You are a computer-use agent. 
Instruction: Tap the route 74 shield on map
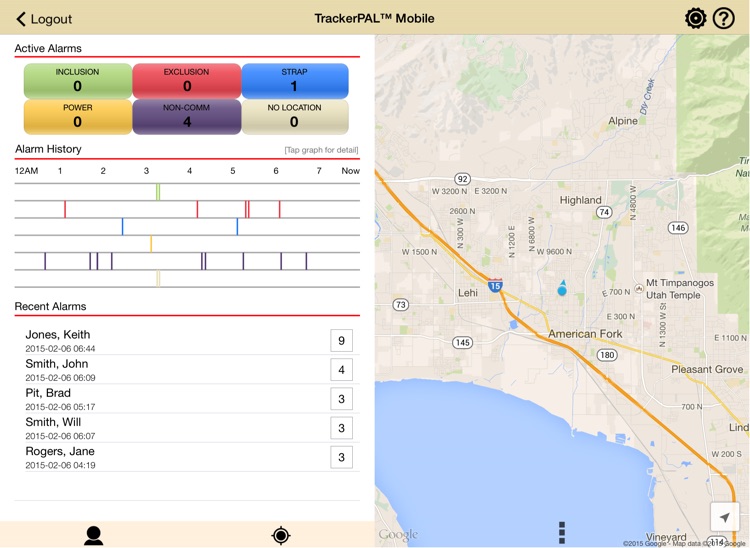point(604,212)
